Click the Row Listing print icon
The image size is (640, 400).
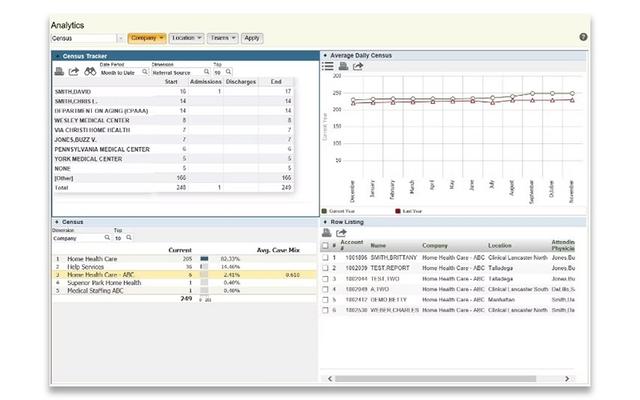click(327, 233)
